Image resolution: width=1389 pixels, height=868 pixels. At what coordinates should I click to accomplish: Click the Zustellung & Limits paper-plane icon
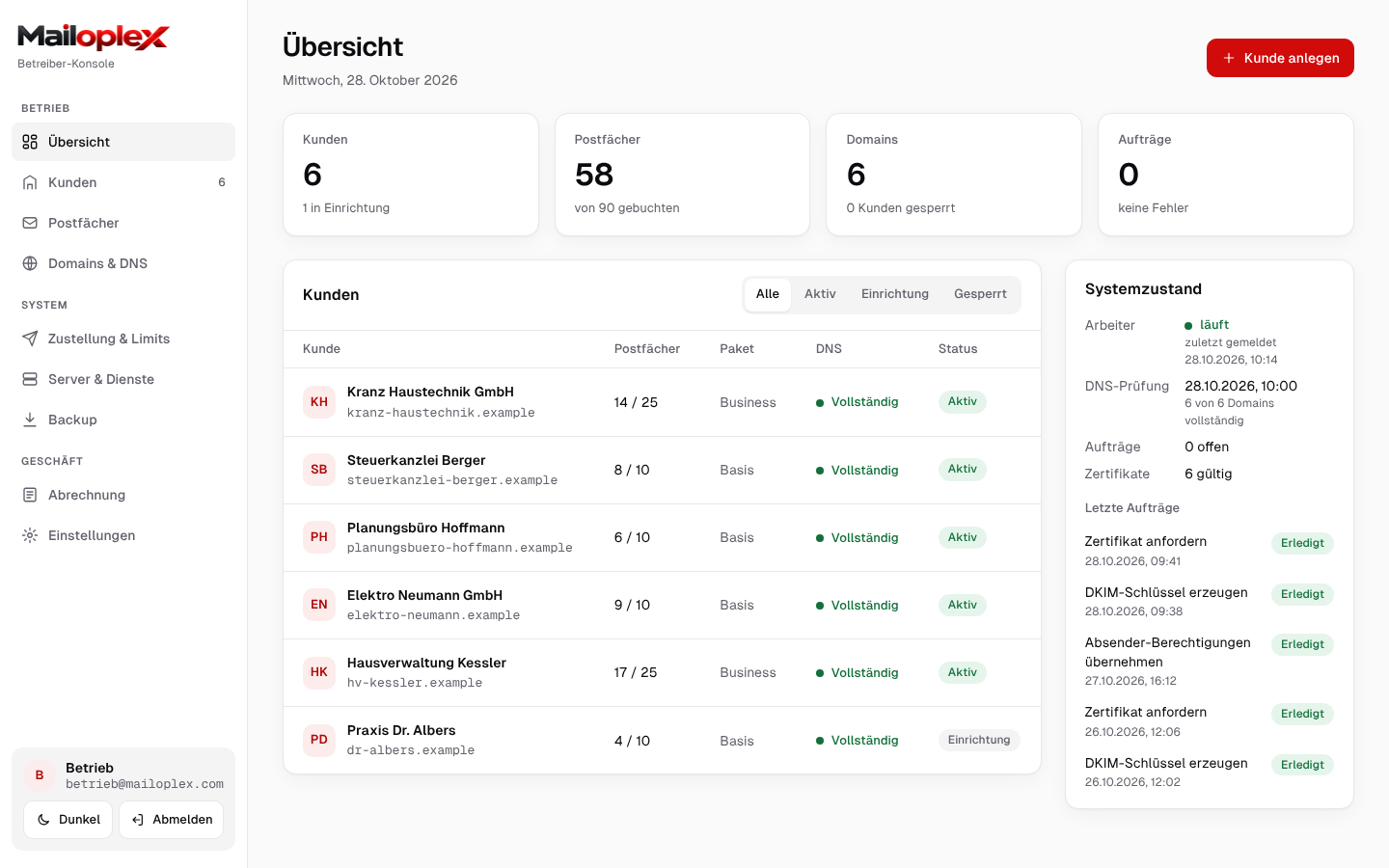tap(30, 339)
